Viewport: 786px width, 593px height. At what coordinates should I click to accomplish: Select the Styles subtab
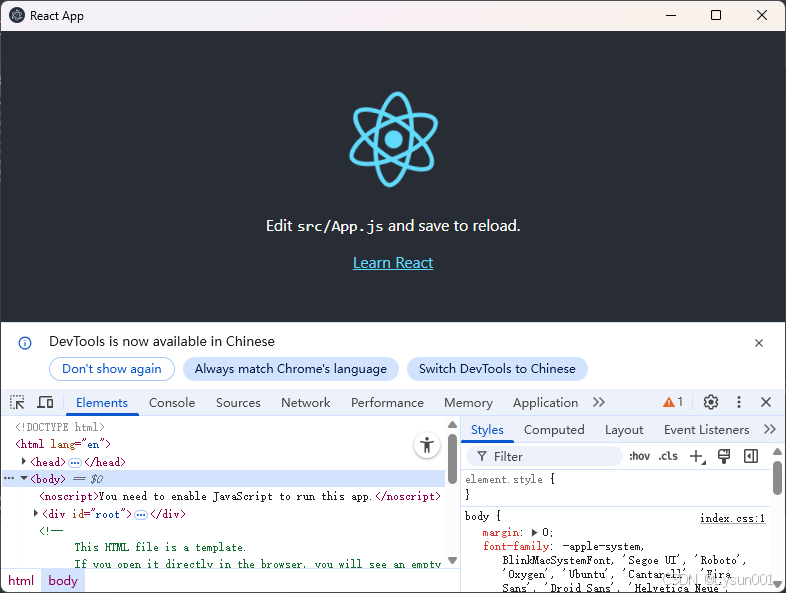[487, 430]
